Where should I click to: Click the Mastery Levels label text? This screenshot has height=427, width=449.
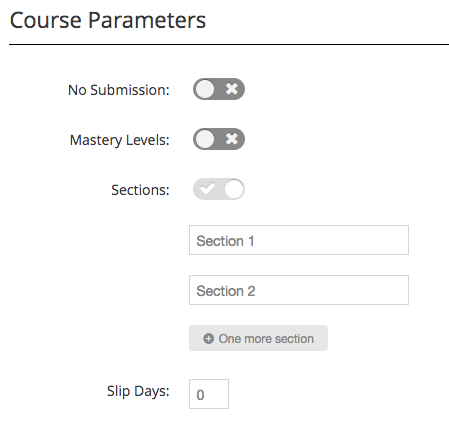[x=120, y=140]
